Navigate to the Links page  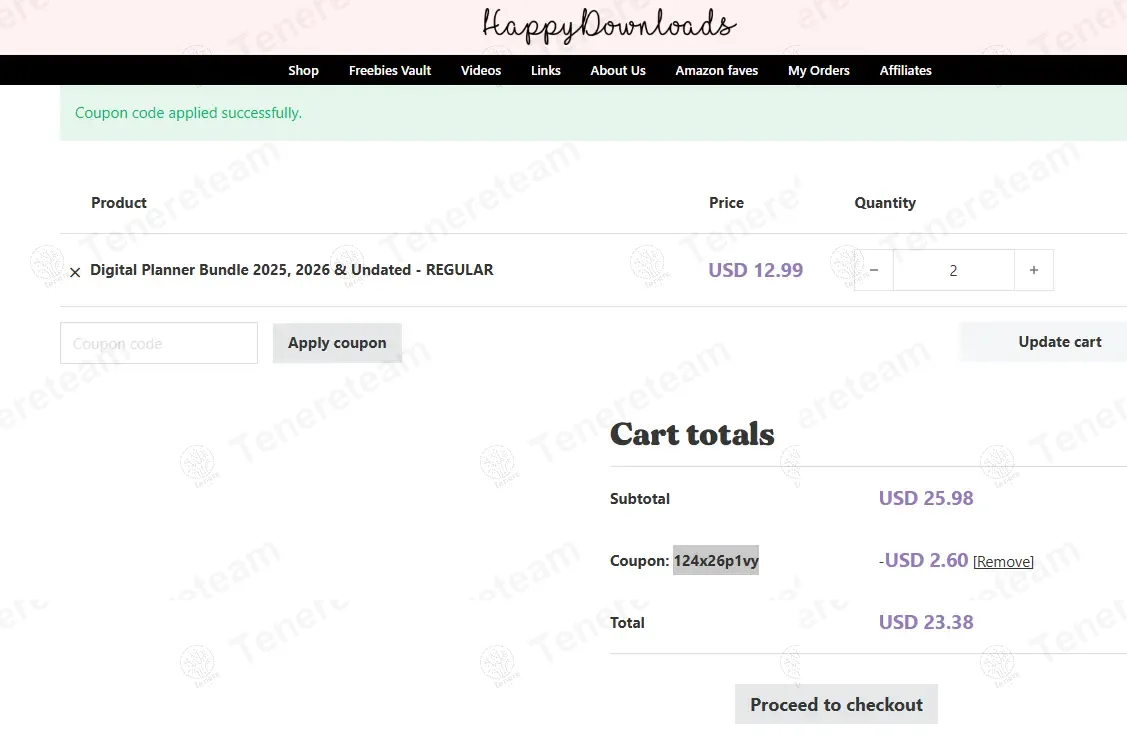pos(546,70)
